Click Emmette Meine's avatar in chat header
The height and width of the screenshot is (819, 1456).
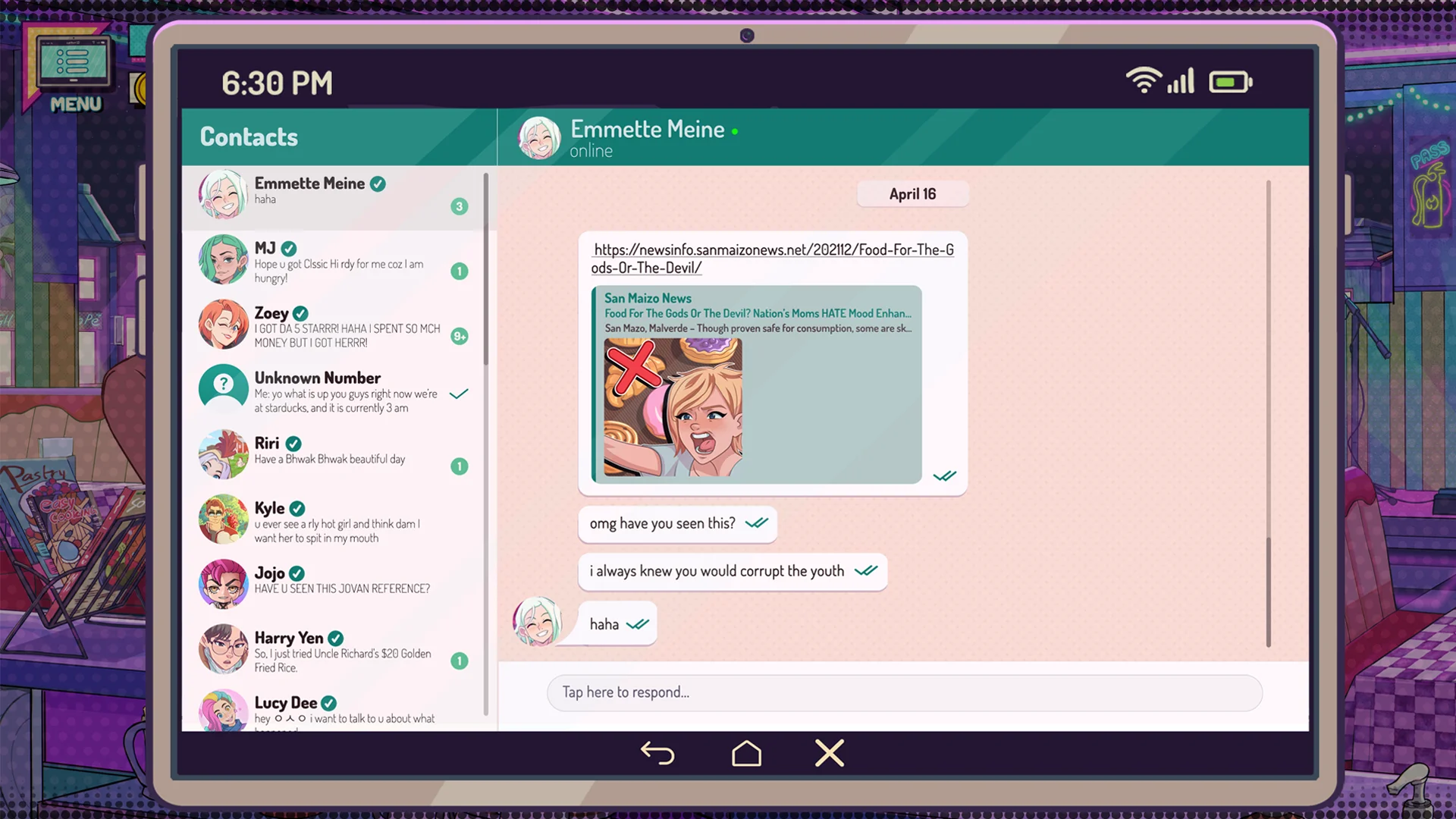click(x=539, y=137)
